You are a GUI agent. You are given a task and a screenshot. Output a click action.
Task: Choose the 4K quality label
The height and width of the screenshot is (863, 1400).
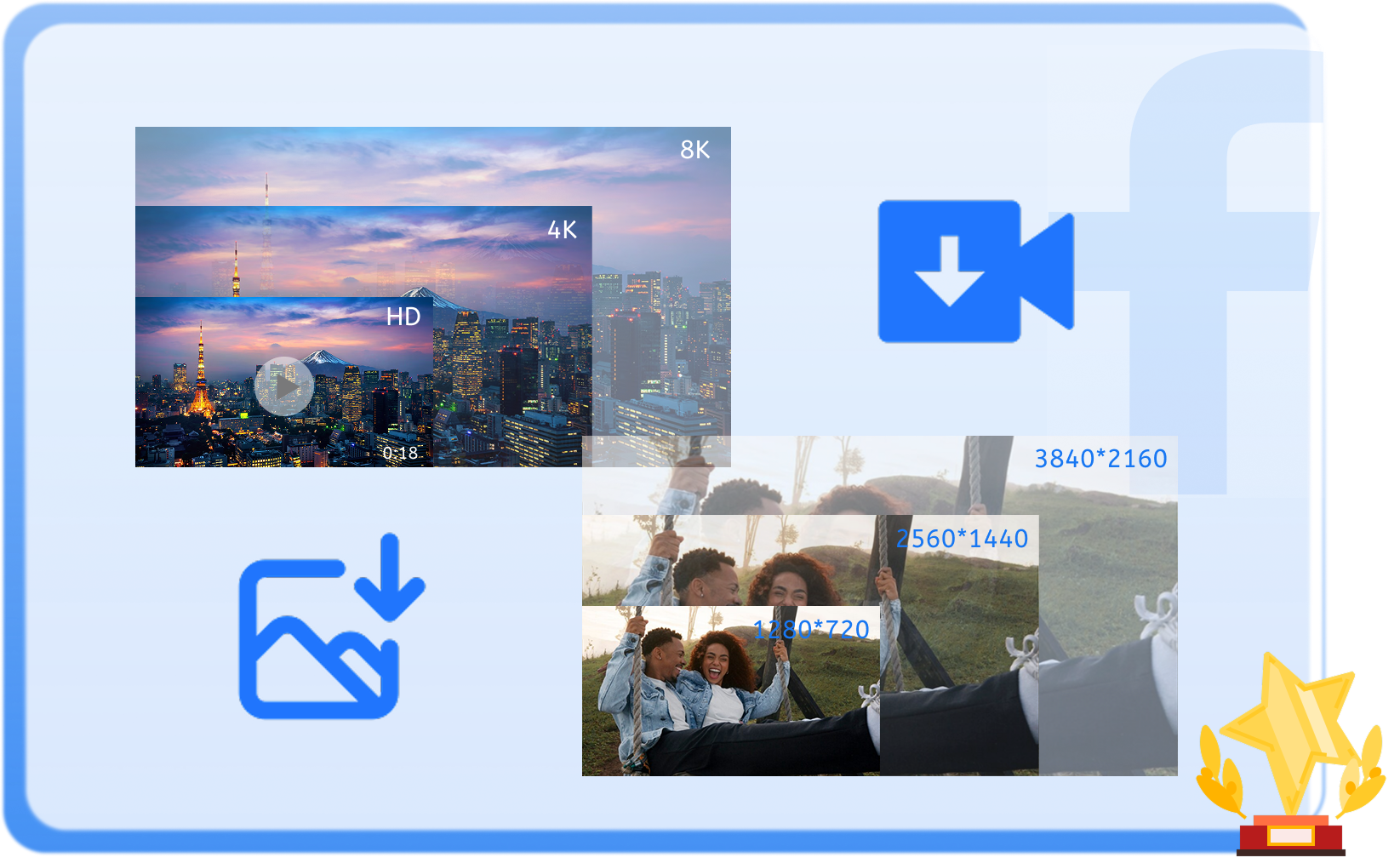point(562,230)
